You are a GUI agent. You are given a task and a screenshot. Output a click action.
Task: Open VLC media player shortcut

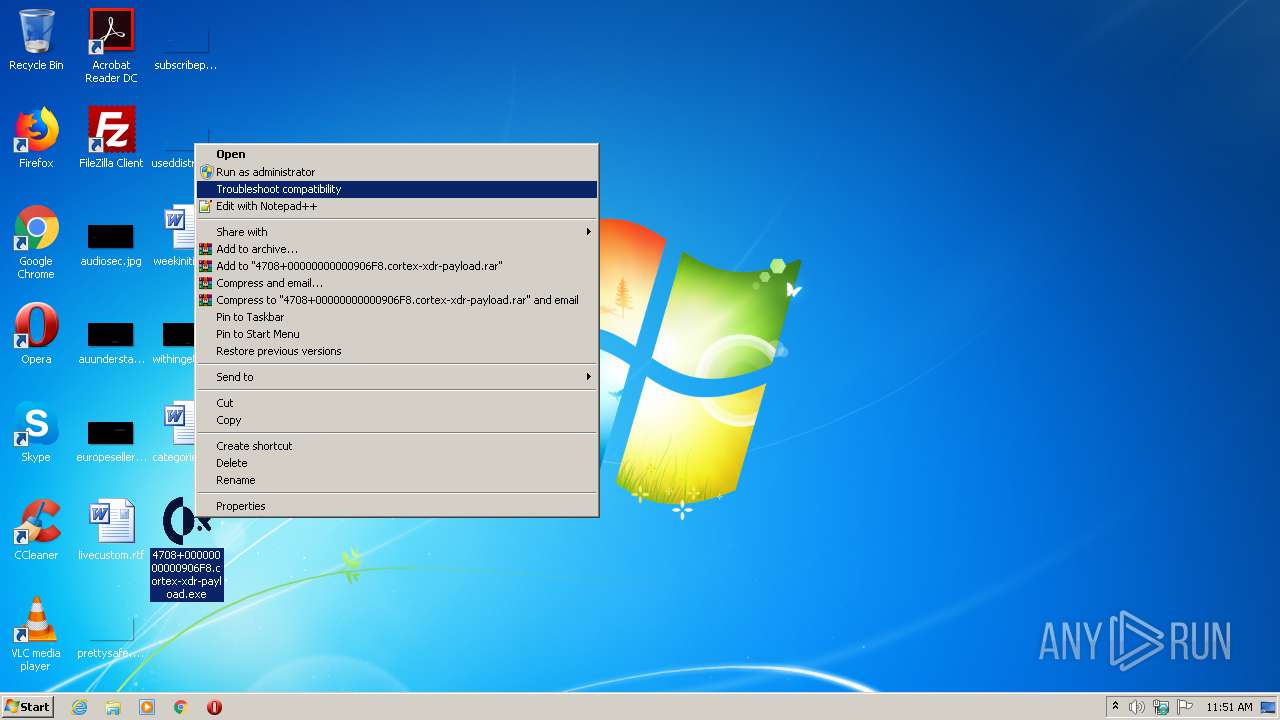pos(36,634)
